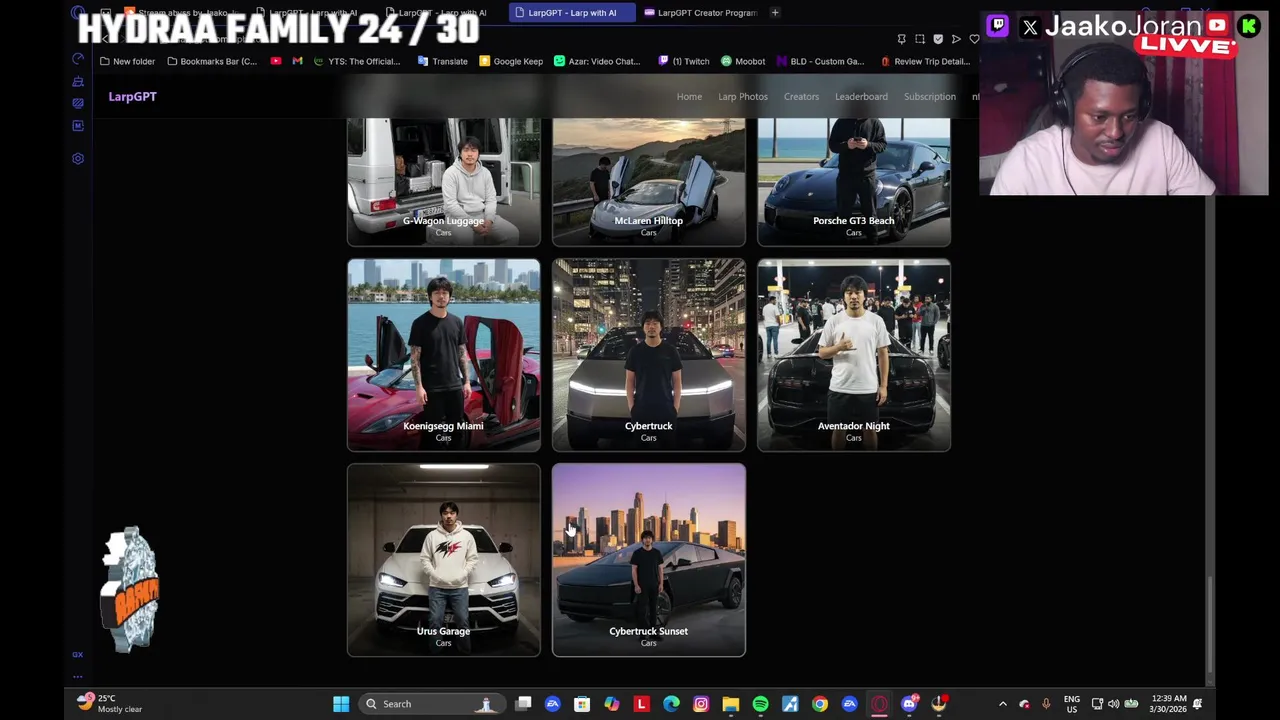Select the Cybertruck photo card
This screenshot has height=720, width=1280.
[648, 355]
